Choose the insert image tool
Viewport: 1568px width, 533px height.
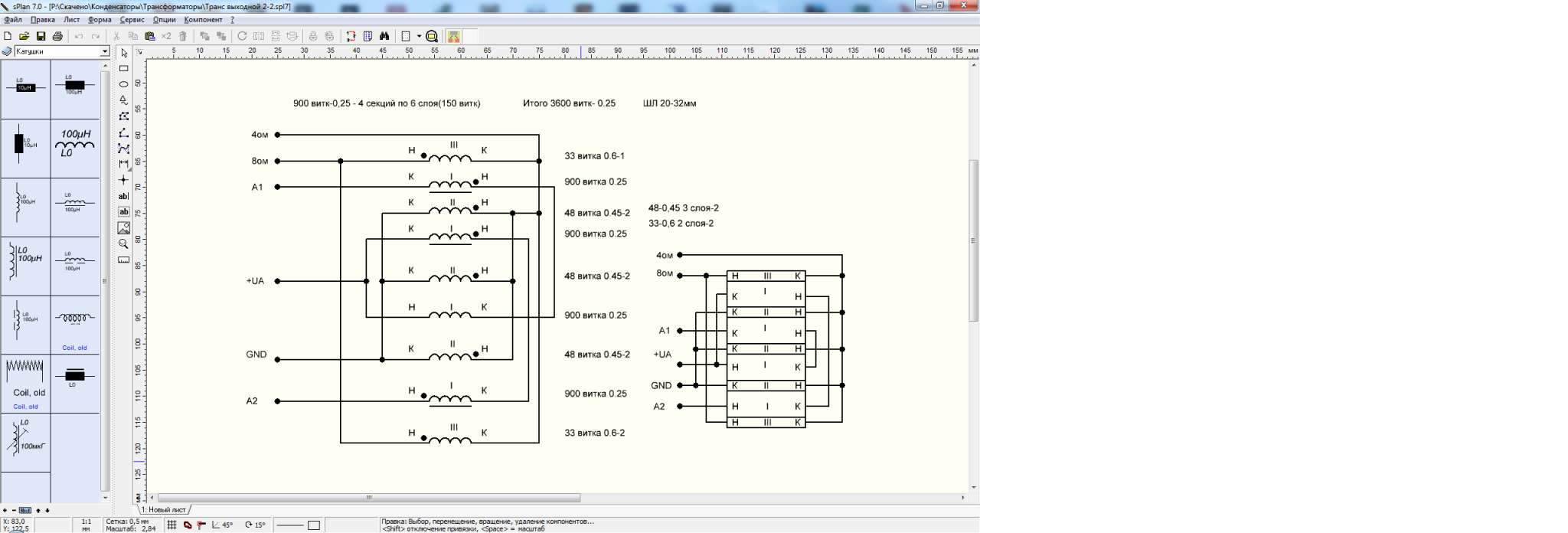point(123,228)
